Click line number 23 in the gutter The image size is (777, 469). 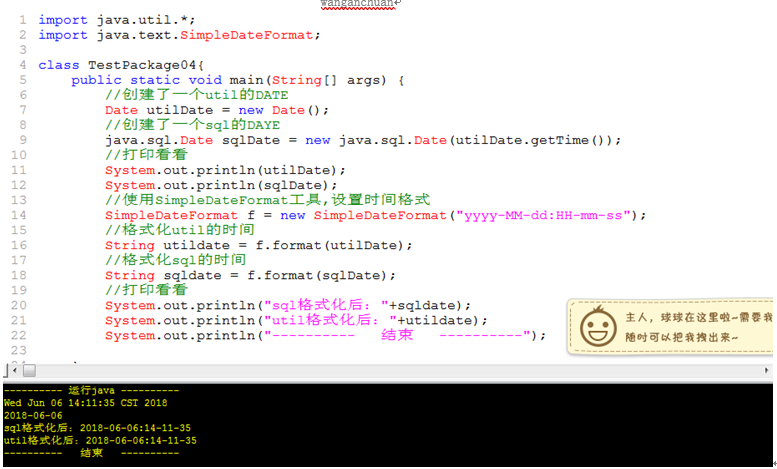(19, 351)
